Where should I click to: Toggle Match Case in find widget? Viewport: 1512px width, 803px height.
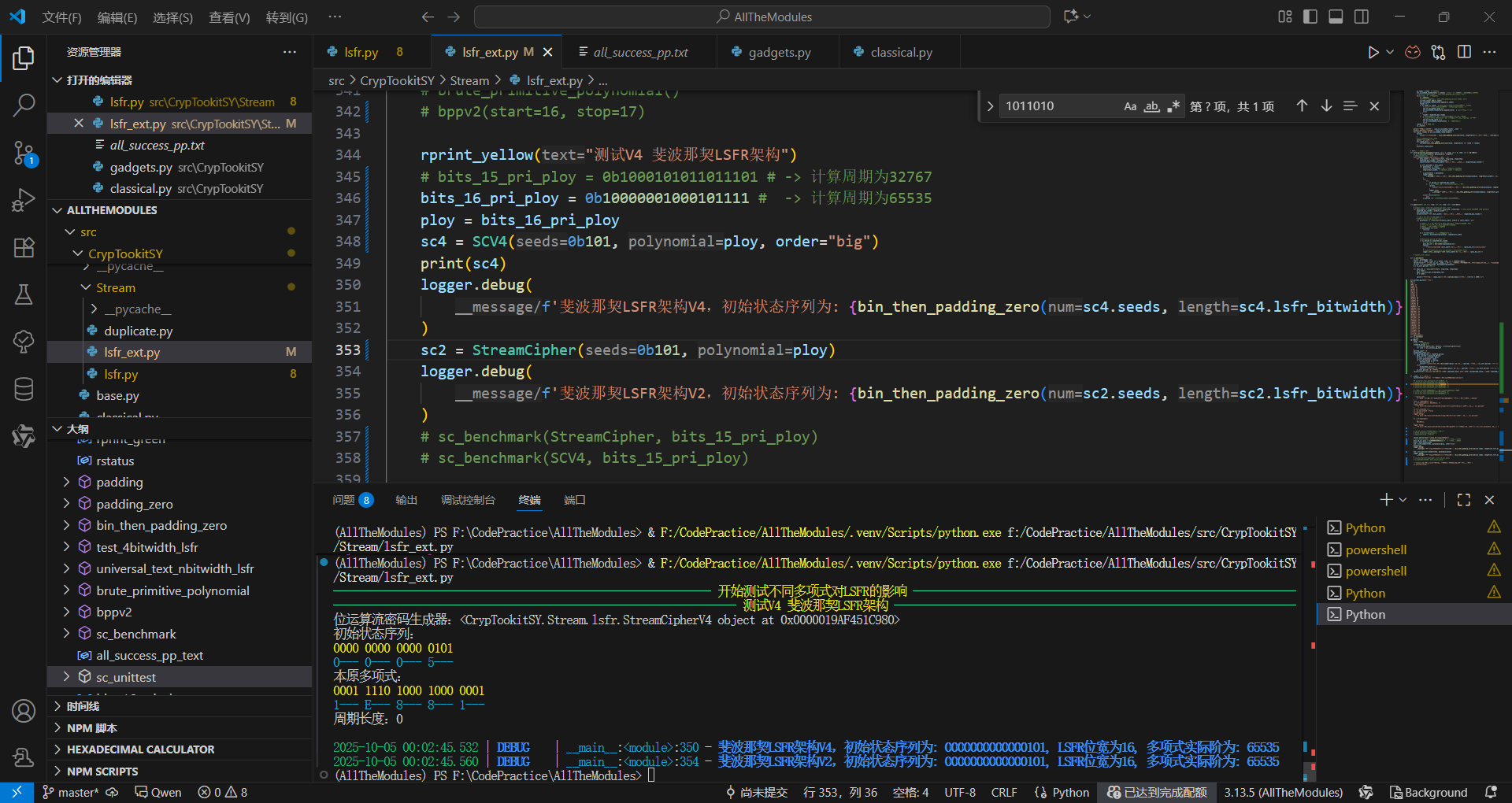pyautogui.click(x=1129, y=106)
